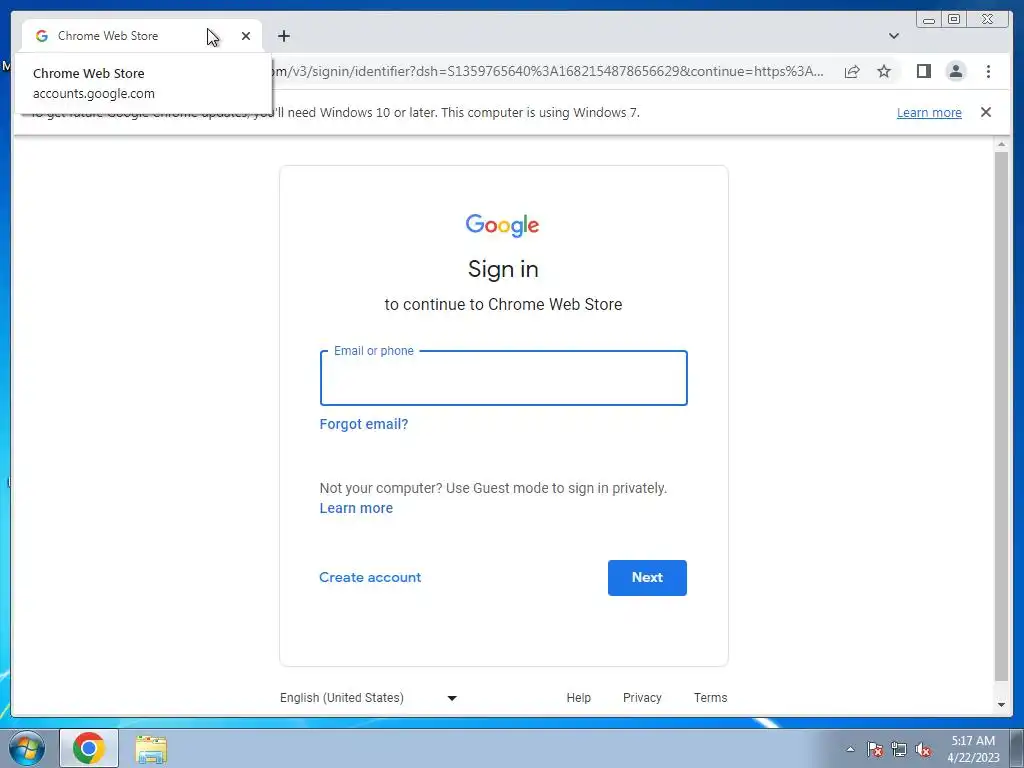Image resolution: width=1024 pixels, height=768 pixels.
Task: Open Windows Explorer from taskbar
Action: 151,748
